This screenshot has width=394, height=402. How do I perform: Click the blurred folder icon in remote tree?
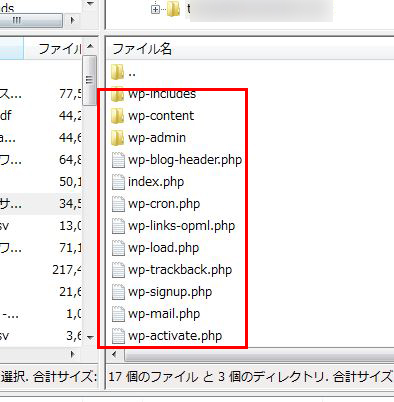[173, 9]
